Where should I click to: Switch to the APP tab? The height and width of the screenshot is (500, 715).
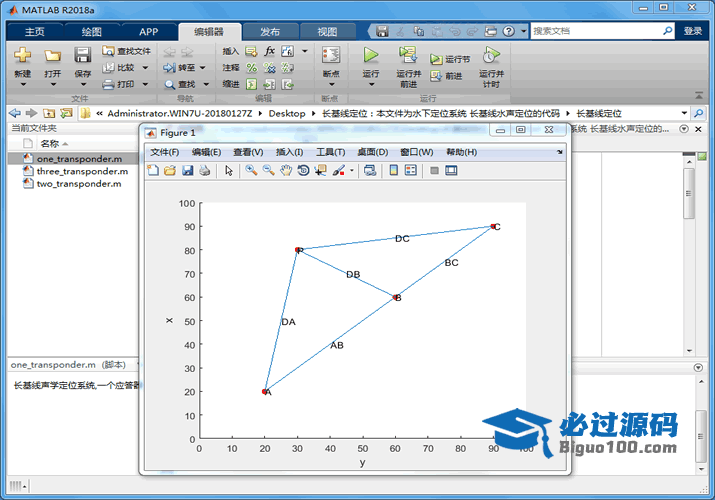tap(149, 31)
